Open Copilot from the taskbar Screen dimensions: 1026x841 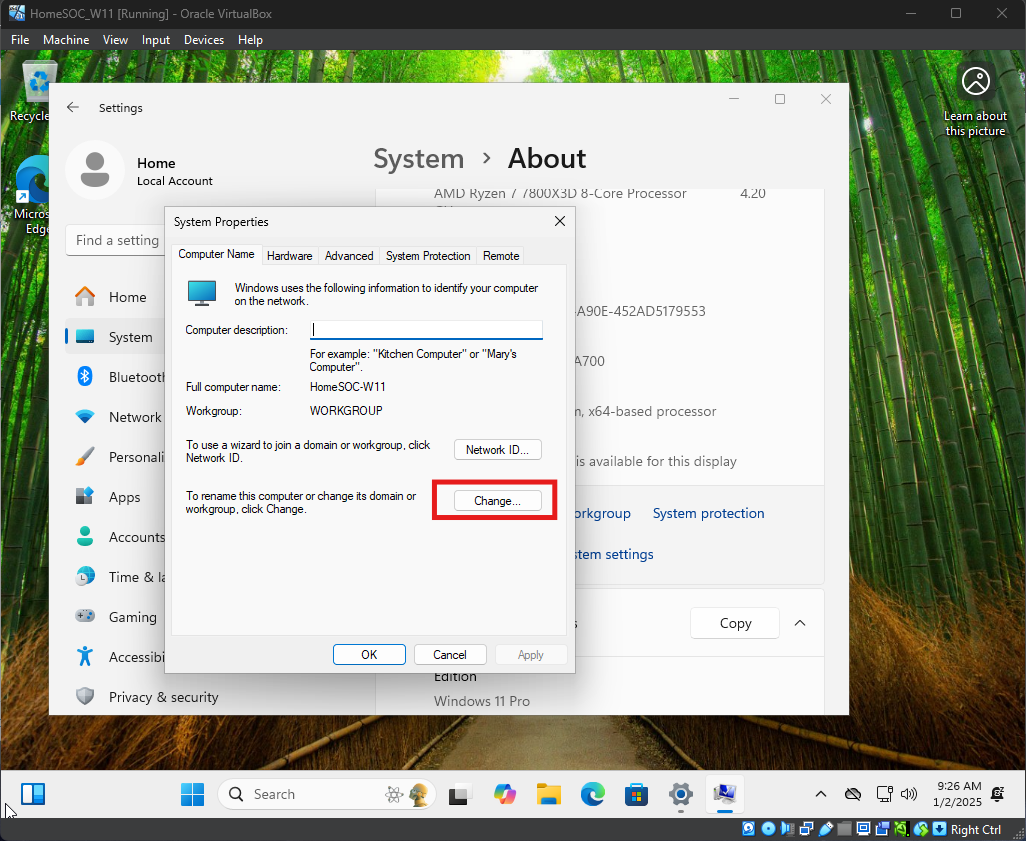[504, 795]
